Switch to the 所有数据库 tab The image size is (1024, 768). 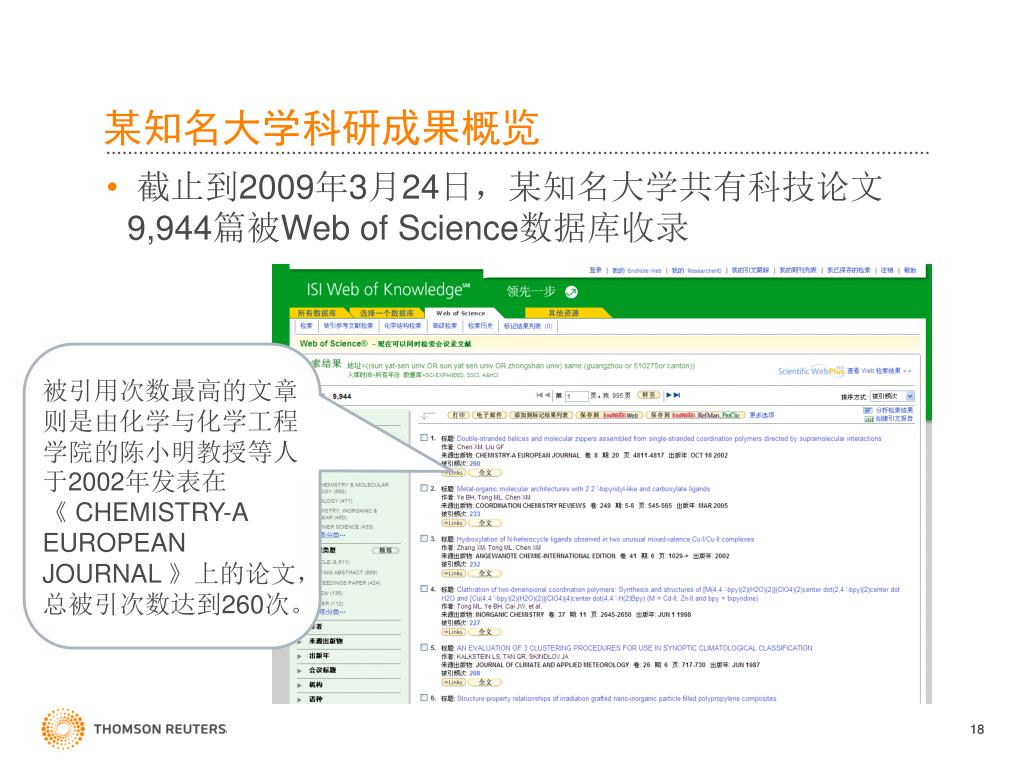coord(317,313)
